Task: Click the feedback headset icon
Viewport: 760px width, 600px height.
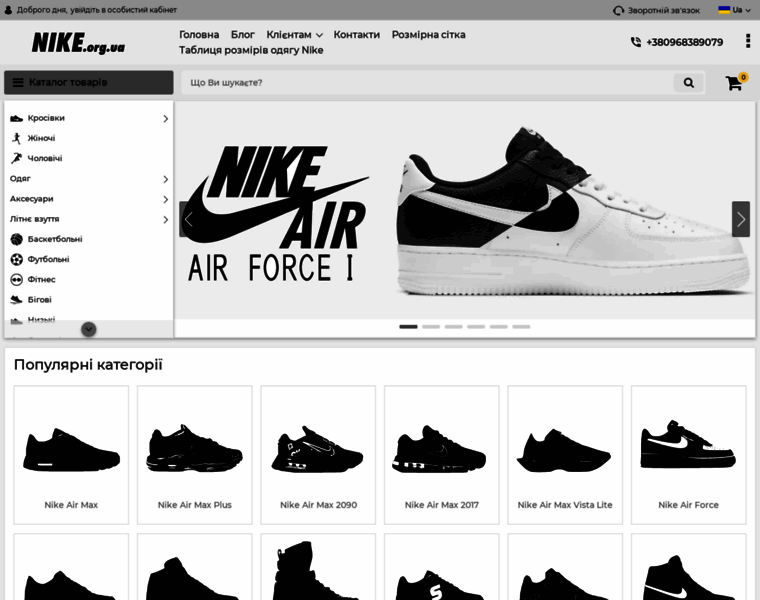Action: 618,10
